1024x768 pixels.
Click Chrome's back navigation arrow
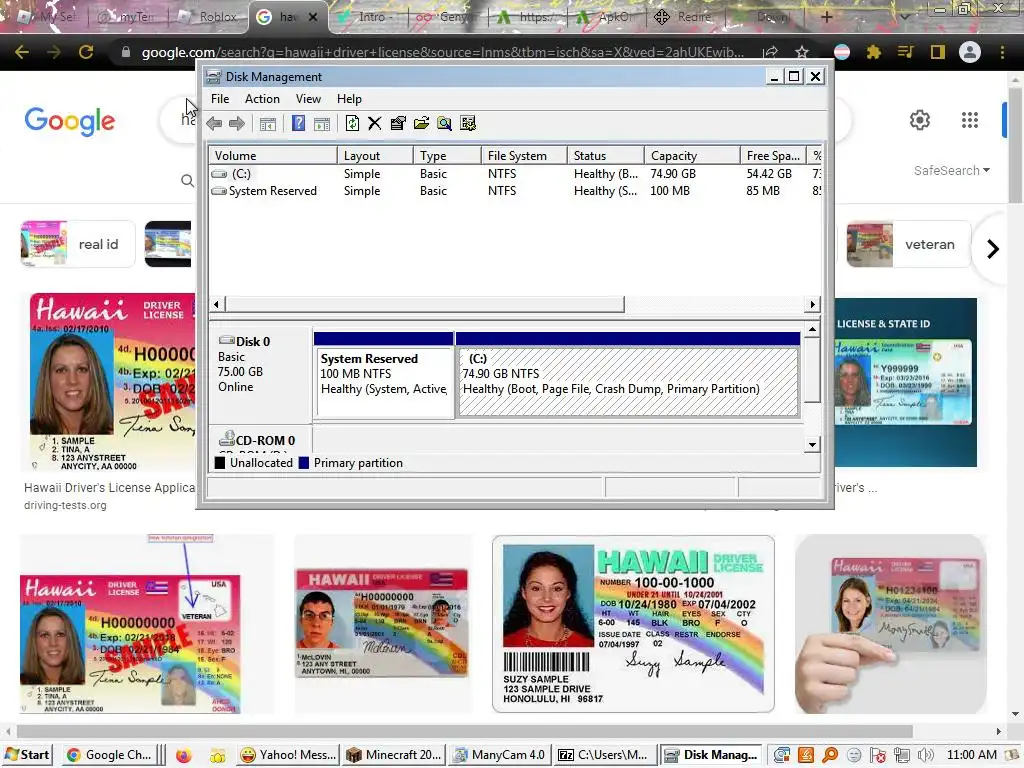[x=22, y=52]
